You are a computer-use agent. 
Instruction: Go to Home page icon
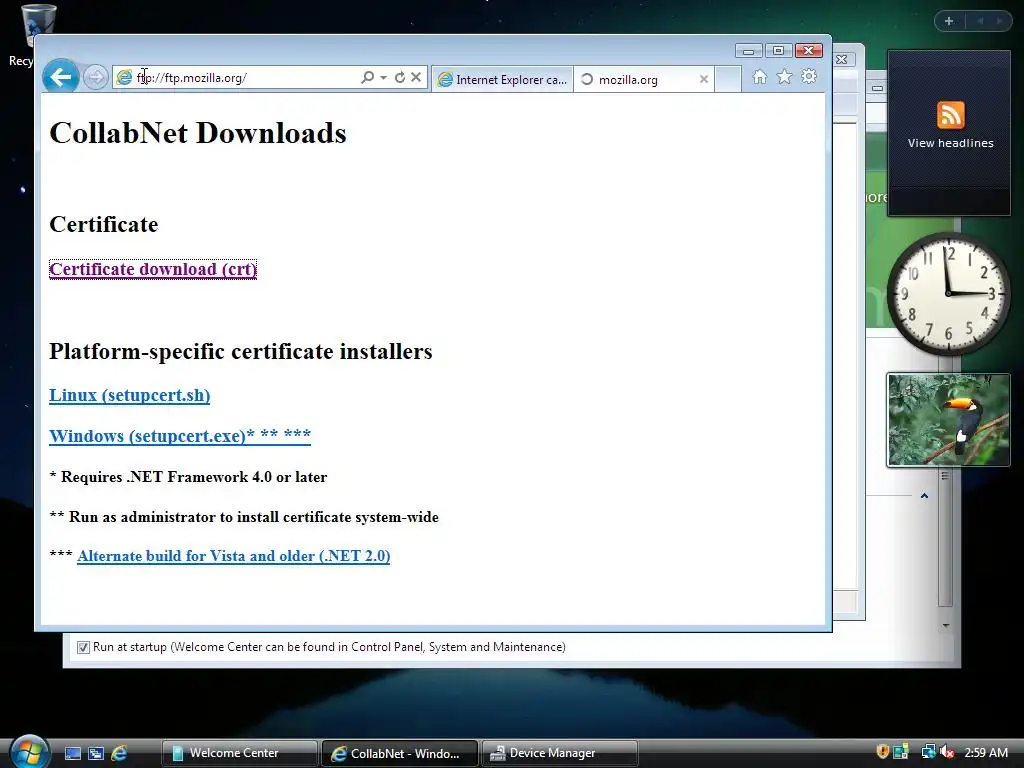(x=760, y=77)
